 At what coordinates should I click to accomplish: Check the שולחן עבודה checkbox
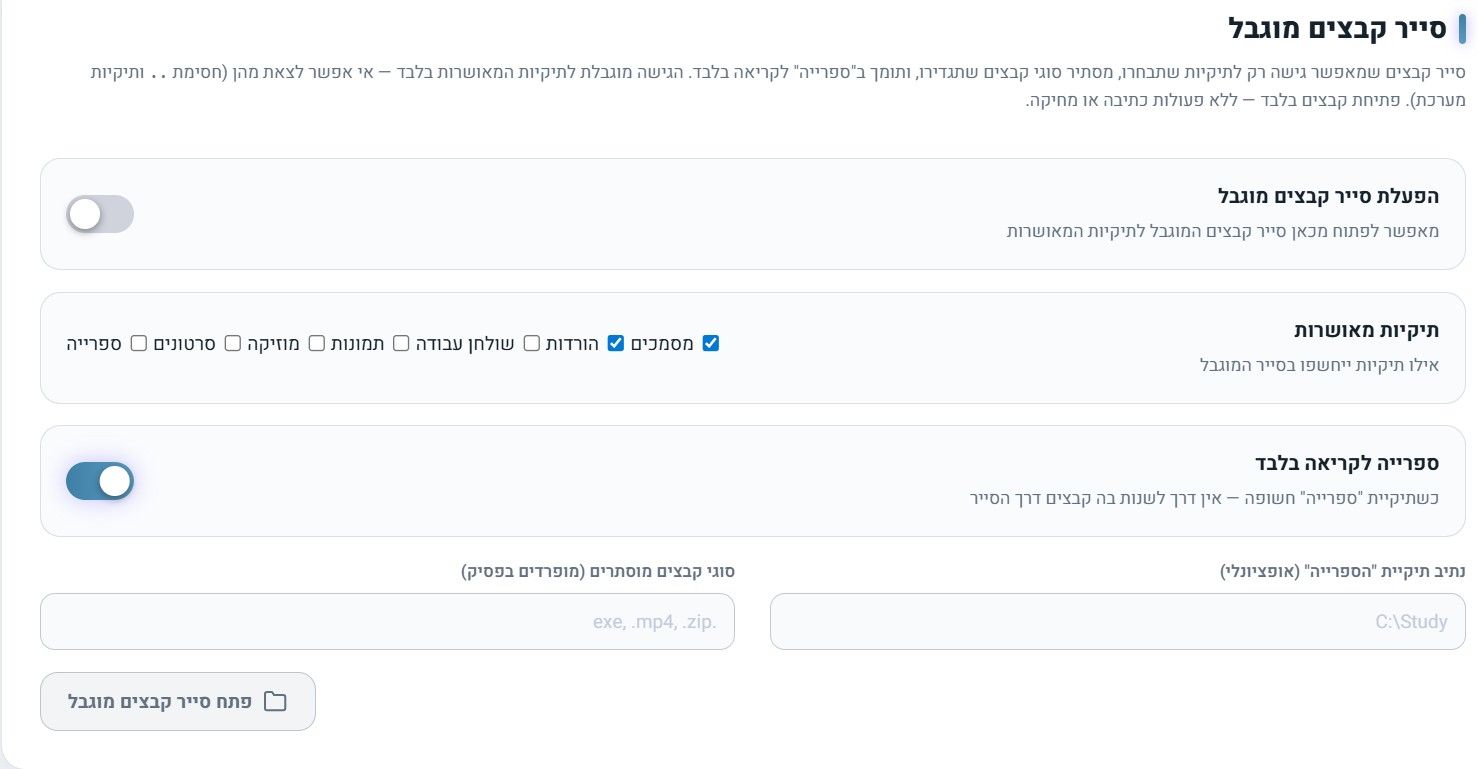point(532,343)
